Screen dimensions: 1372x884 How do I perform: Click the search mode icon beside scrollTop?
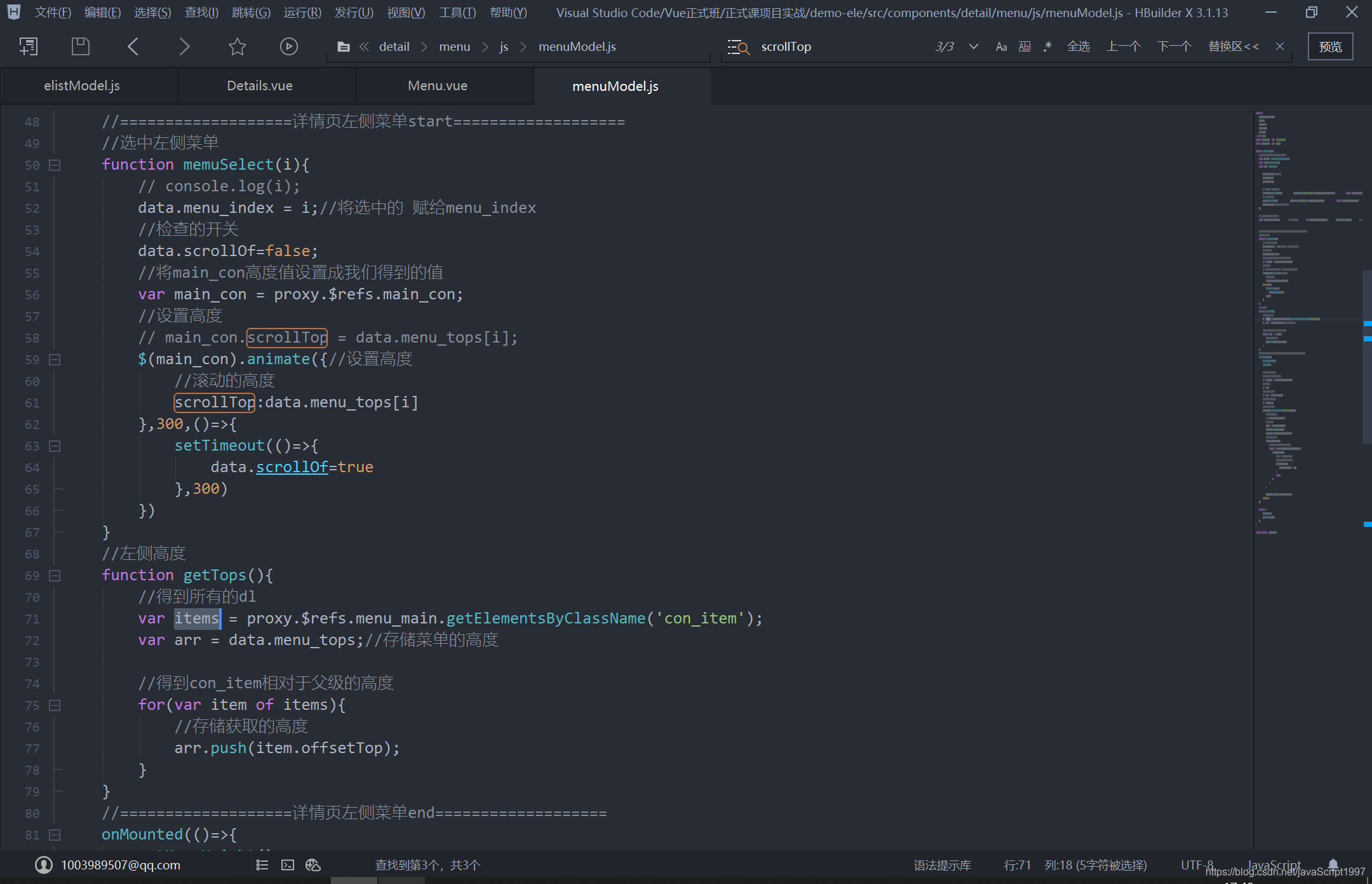coord(739,47)
